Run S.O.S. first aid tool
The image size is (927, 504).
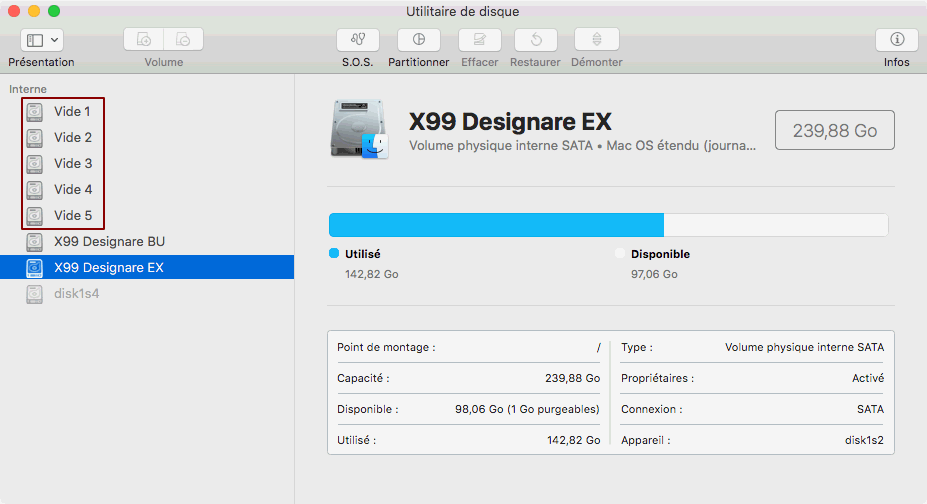pyautogui.click(x=358, y=40)
